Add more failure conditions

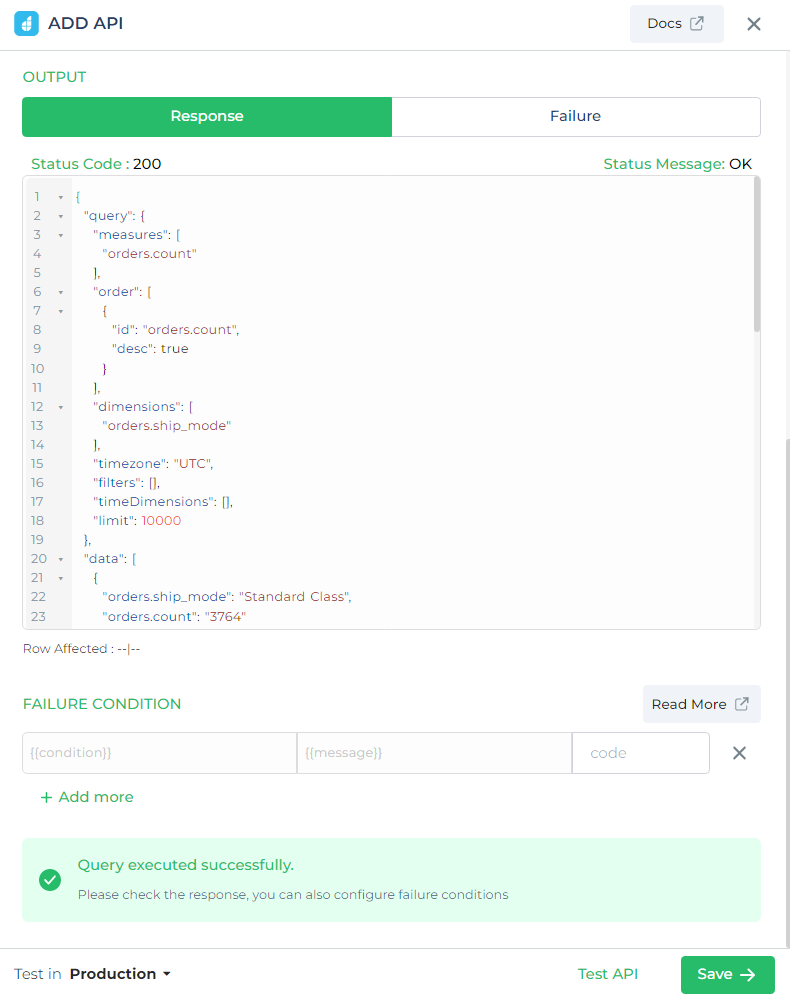pyautogui.click(x=87, y=797)
